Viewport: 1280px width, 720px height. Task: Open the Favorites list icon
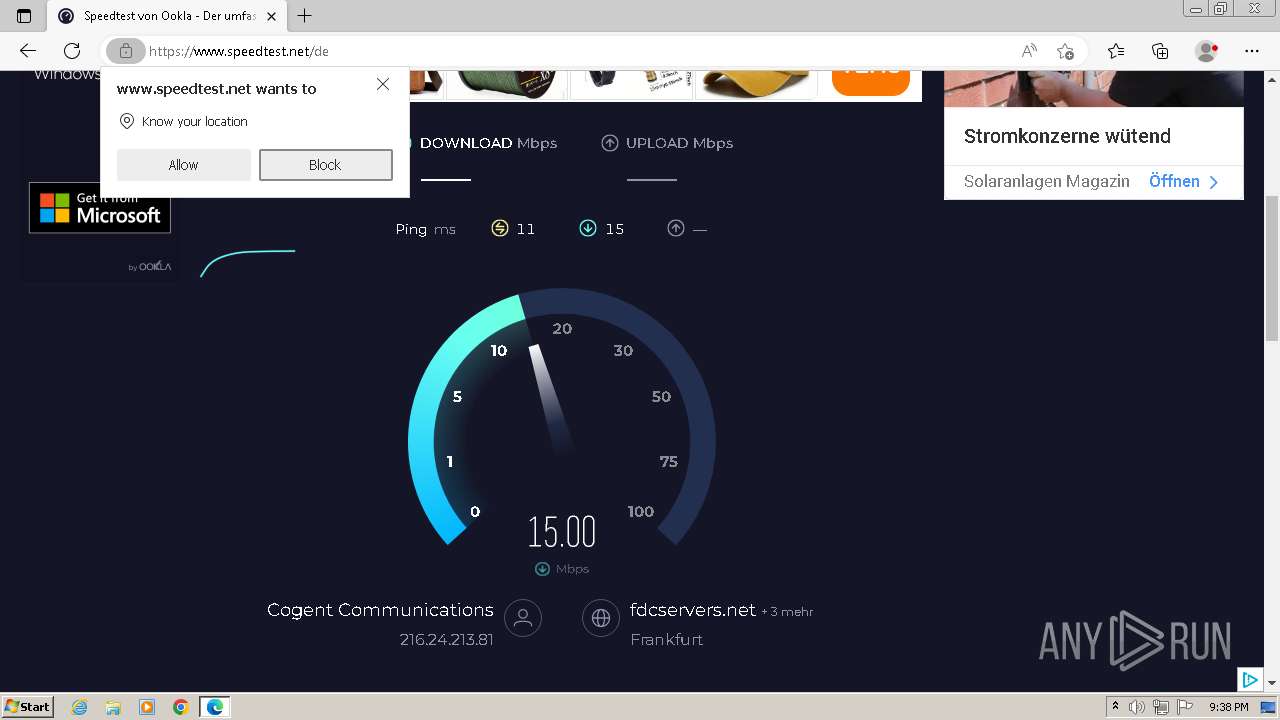(1116, 51)
